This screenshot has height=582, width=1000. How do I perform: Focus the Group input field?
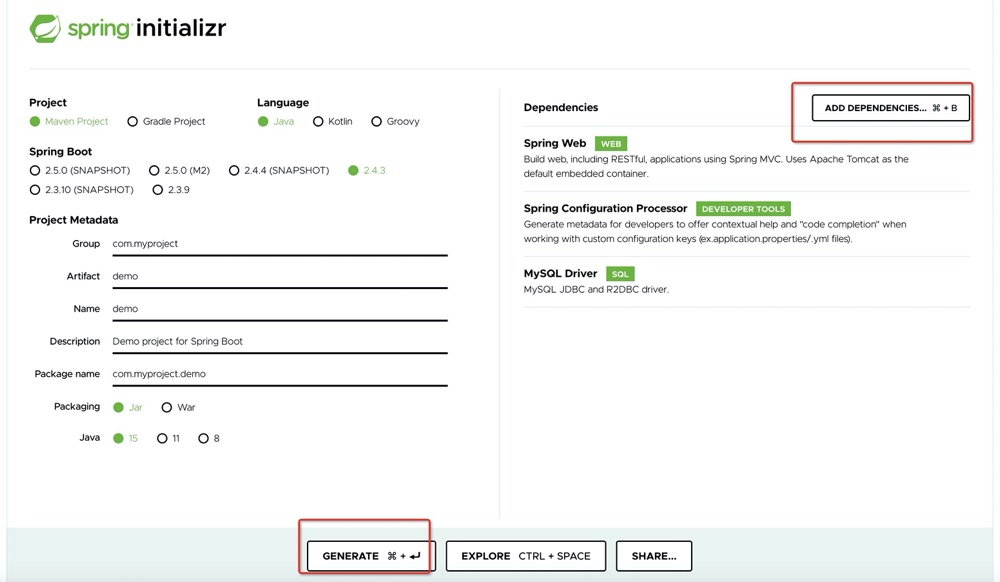pos(280,244)
